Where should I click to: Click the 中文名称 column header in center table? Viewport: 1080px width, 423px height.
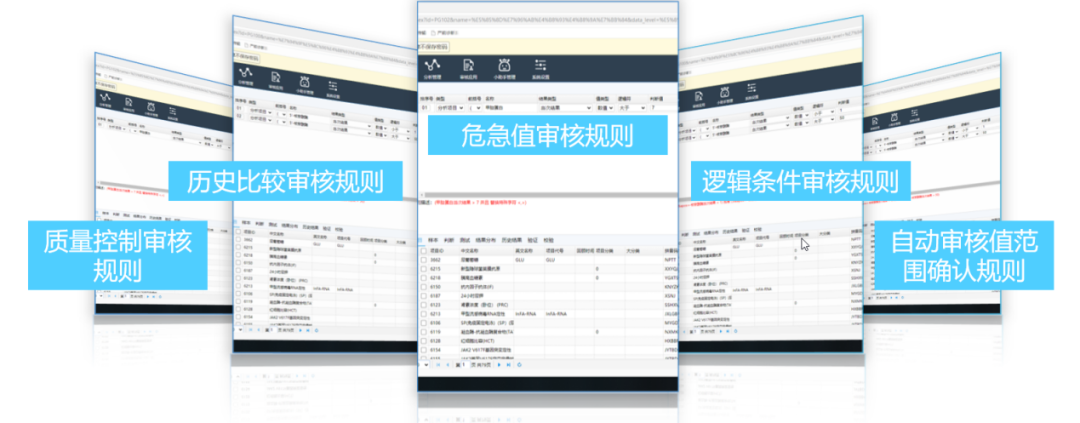pos(470,251)
